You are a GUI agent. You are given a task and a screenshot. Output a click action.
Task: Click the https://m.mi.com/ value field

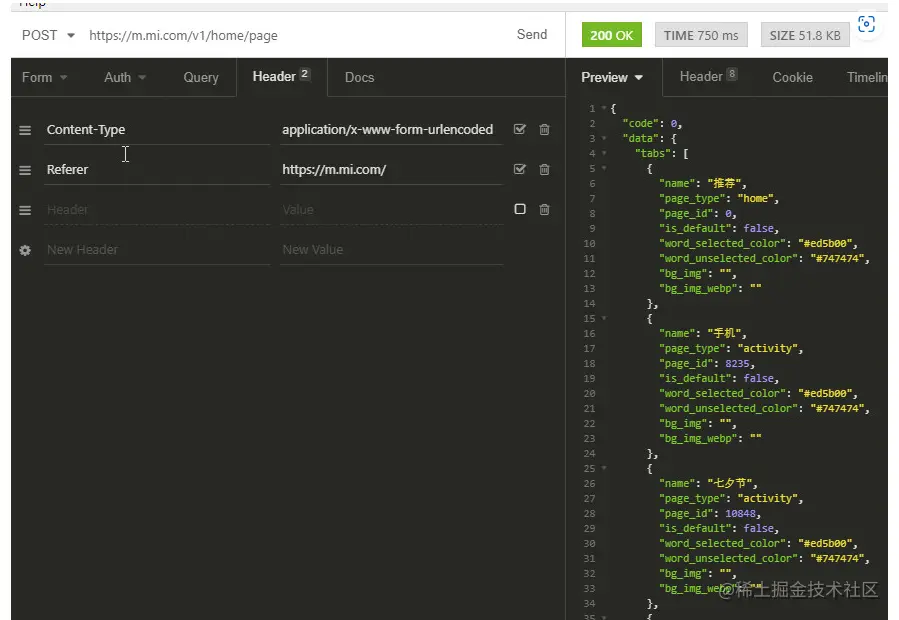392,170
